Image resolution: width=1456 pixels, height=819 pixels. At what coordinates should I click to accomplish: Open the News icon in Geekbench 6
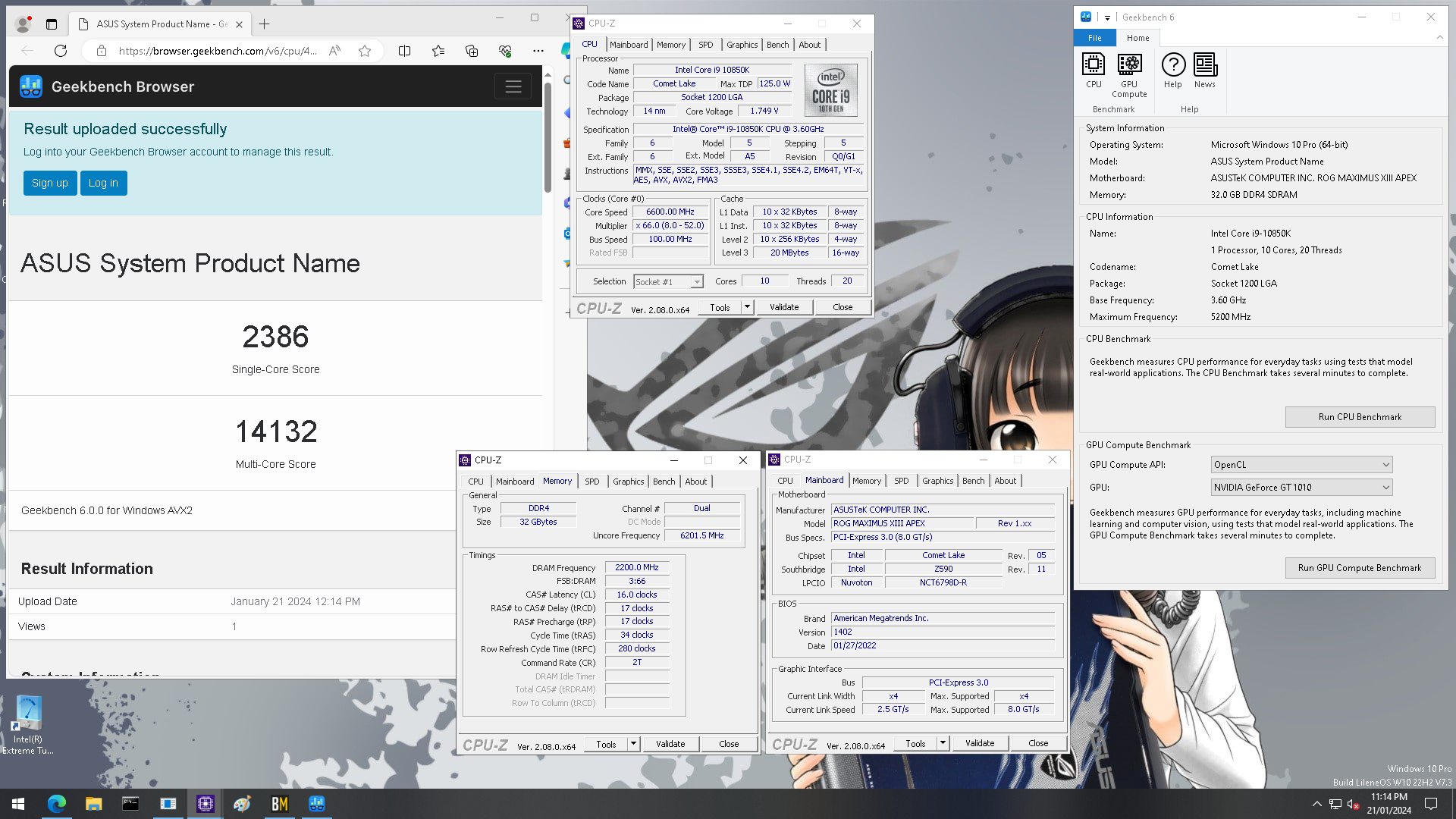1205,71
